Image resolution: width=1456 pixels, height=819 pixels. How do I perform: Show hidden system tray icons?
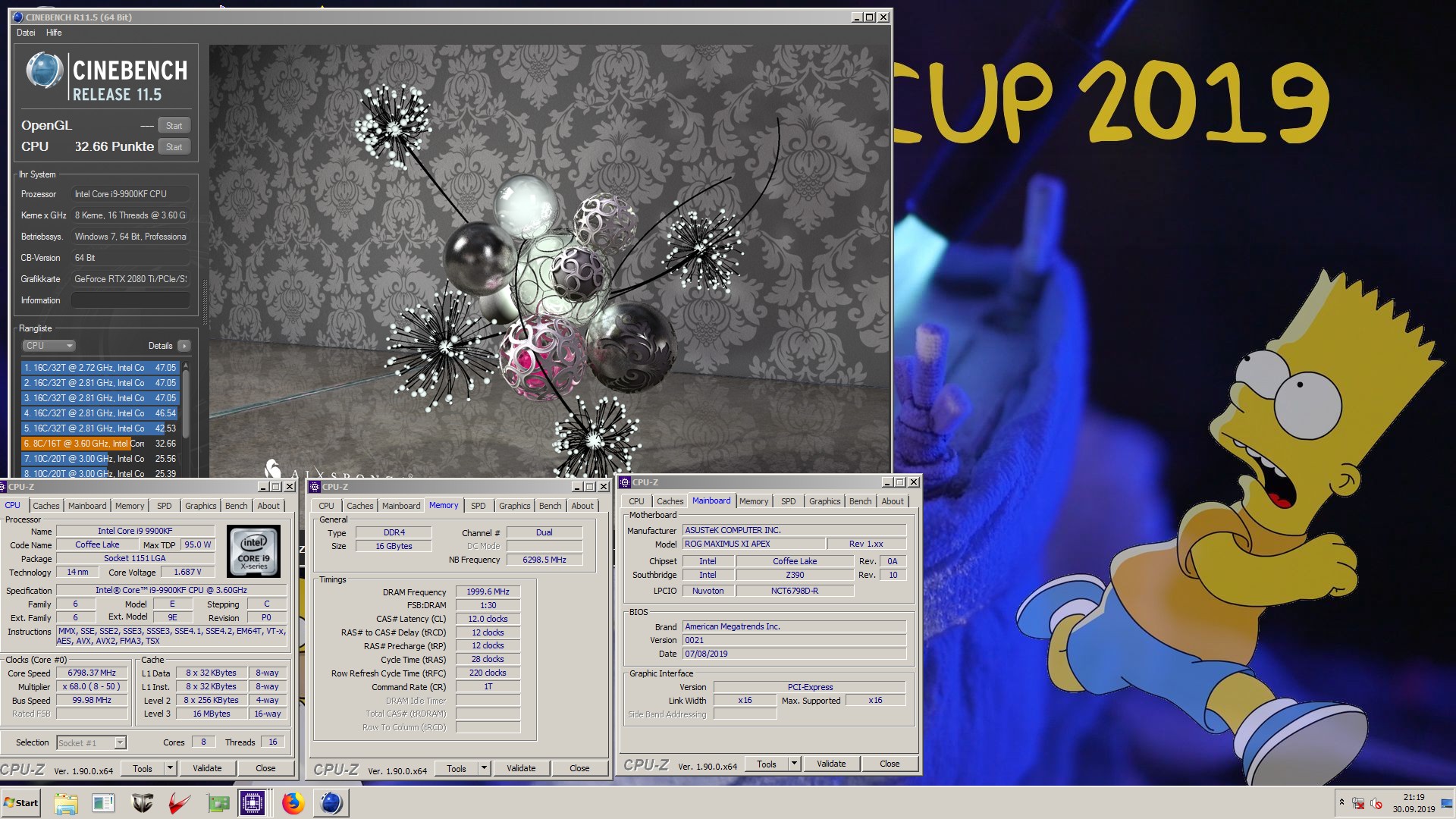tap(1341, 802)
